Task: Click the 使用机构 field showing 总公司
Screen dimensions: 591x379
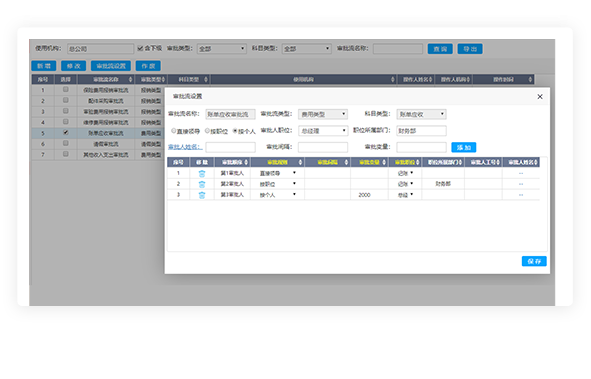Action: point(101,49)
